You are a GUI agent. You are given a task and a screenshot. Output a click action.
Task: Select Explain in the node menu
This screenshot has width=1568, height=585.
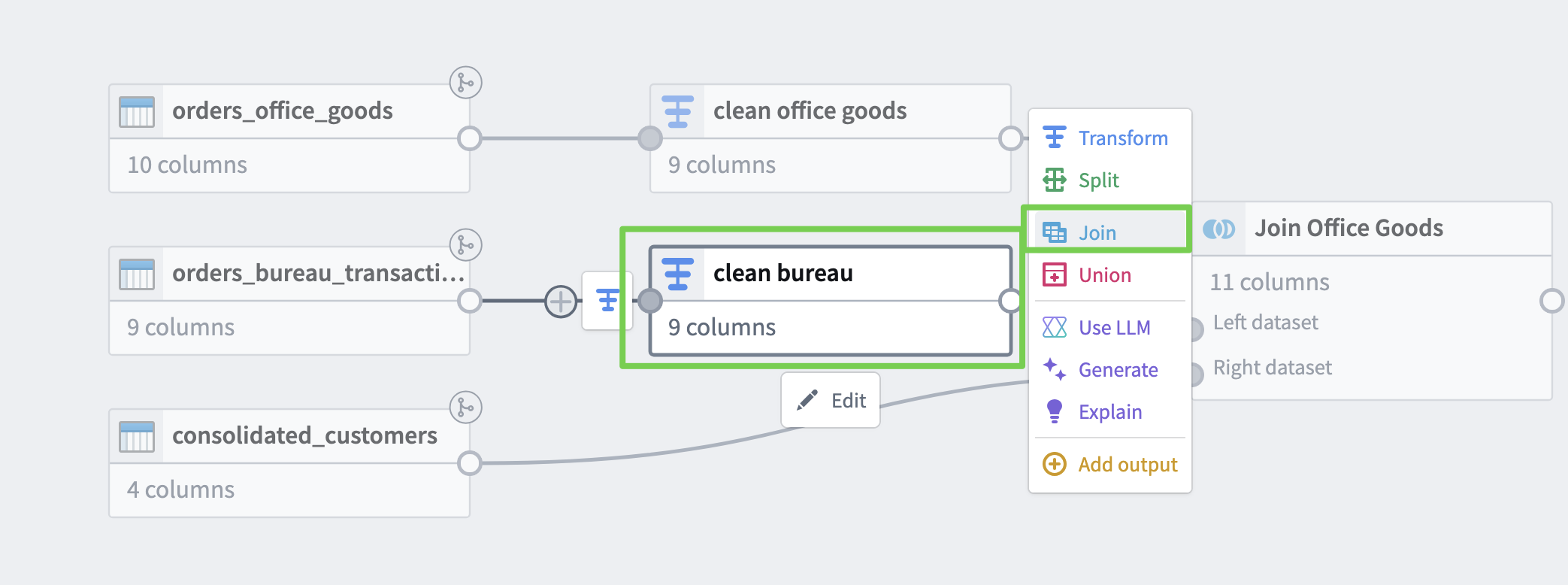point(1109,412)
